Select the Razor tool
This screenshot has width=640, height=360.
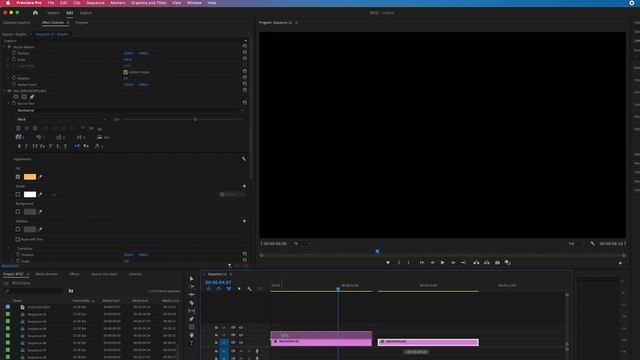(191, 303)
